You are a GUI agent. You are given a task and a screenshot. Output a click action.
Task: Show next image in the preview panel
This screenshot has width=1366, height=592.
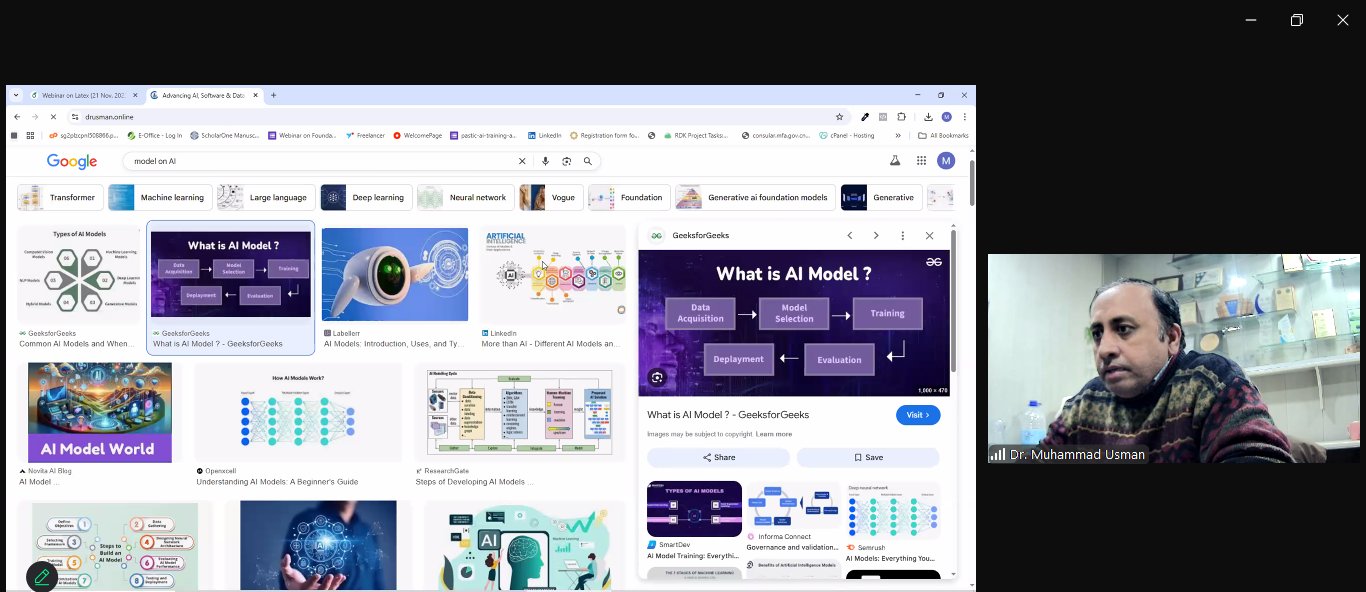tap(876, 236)
